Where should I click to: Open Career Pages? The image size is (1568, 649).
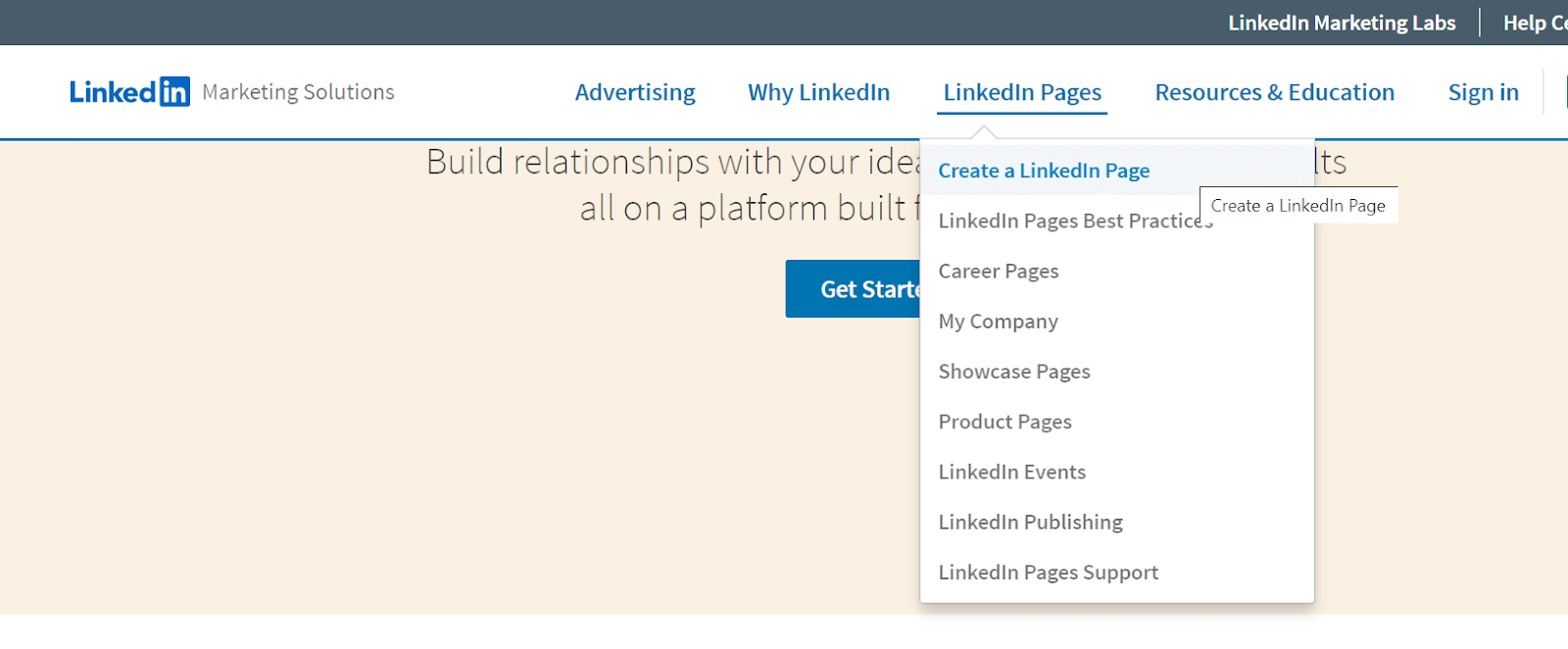click(x=998, y=271)
